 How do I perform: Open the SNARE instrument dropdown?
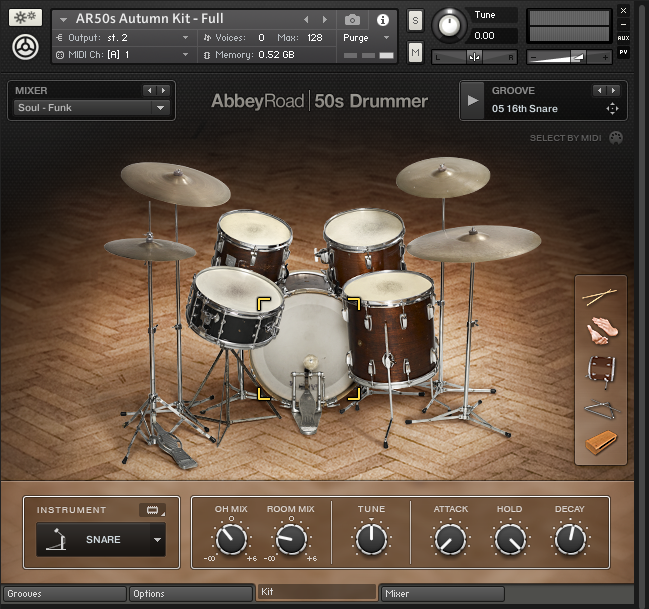pos(156,540)
